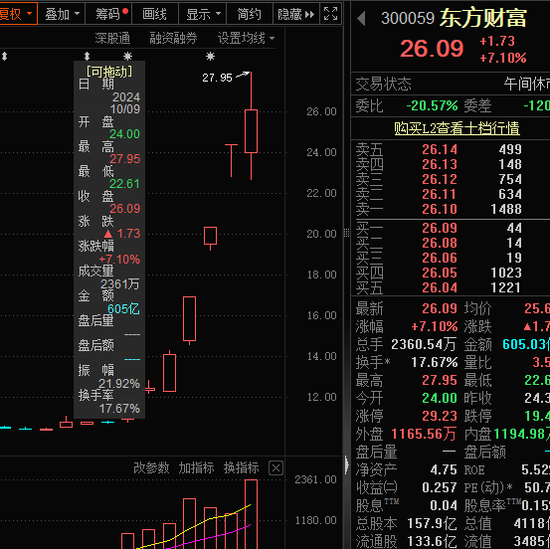Screen dimensions: 550x549
Task: Click 金额 value 605亿 in info box
Action: coord(123,309)
